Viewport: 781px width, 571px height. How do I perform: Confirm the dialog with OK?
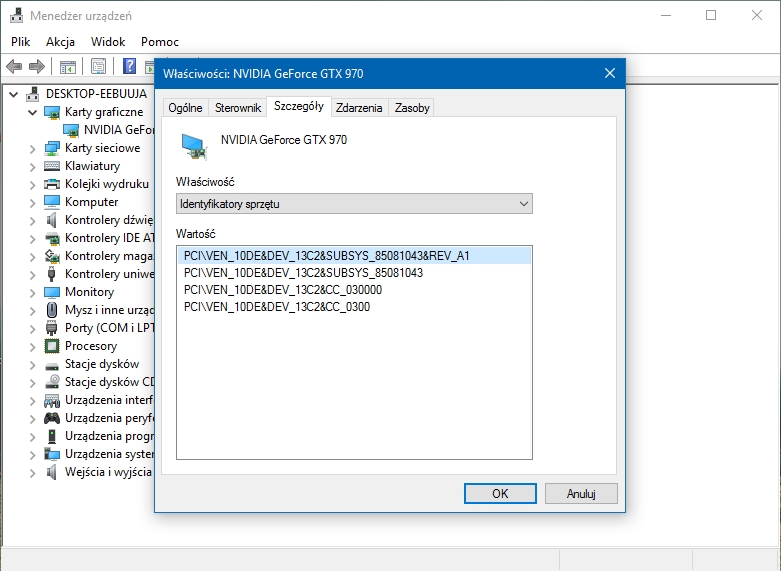pos(500,493)
